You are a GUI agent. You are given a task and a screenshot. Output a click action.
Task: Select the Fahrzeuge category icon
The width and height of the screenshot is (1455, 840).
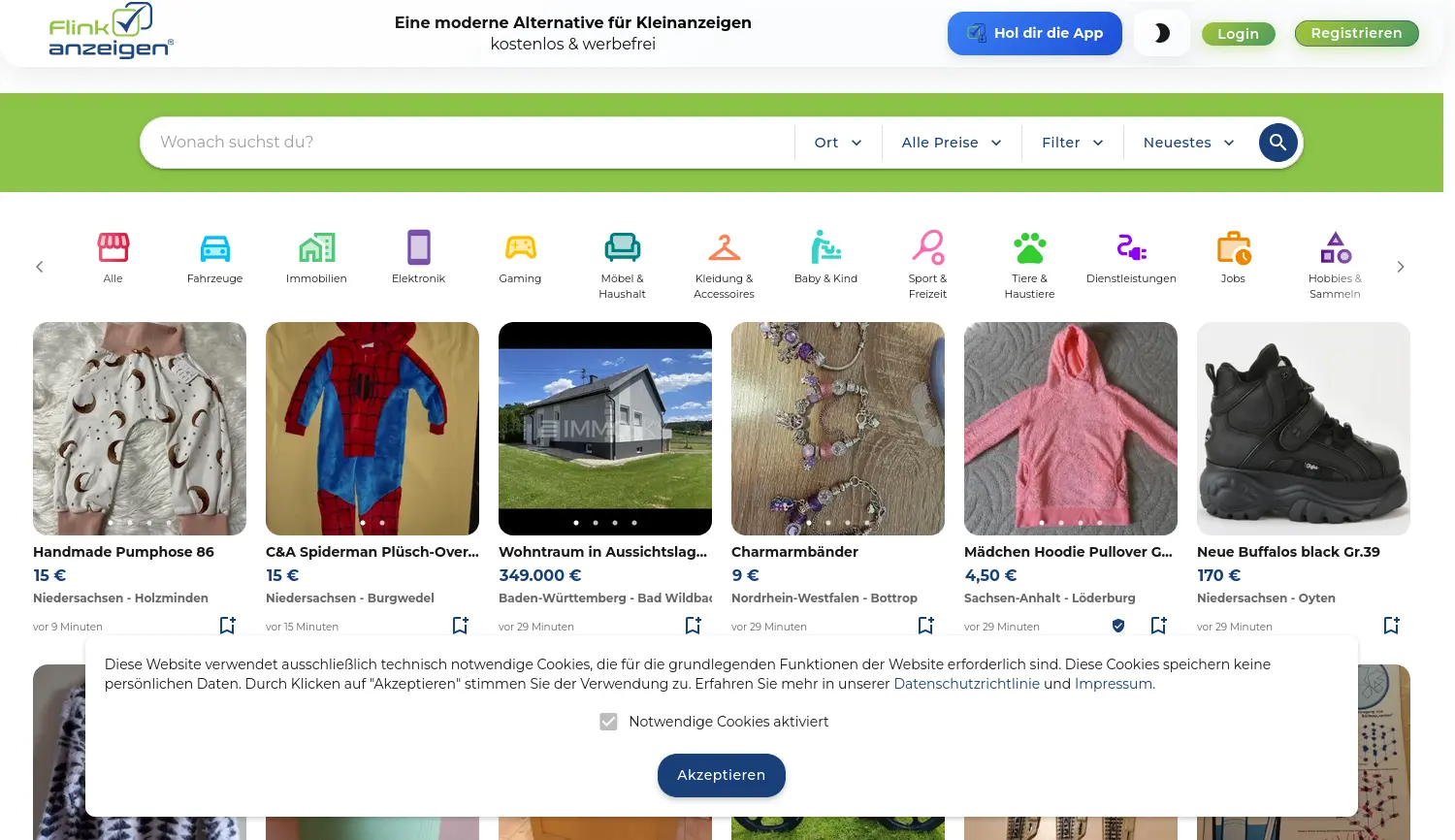point(214,247)
